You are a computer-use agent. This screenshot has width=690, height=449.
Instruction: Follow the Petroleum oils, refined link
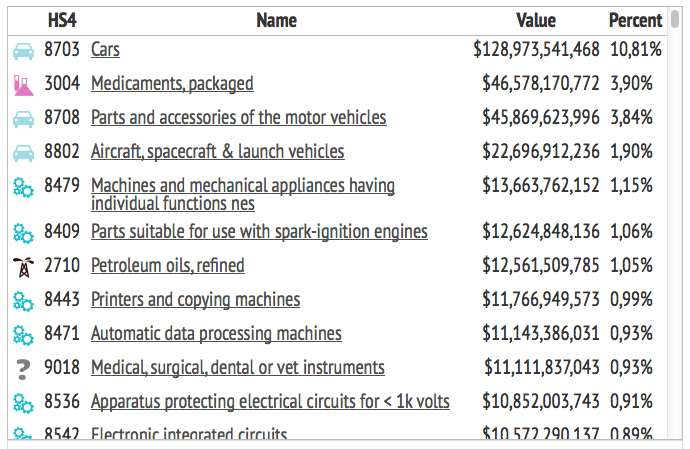pos(167,265)
